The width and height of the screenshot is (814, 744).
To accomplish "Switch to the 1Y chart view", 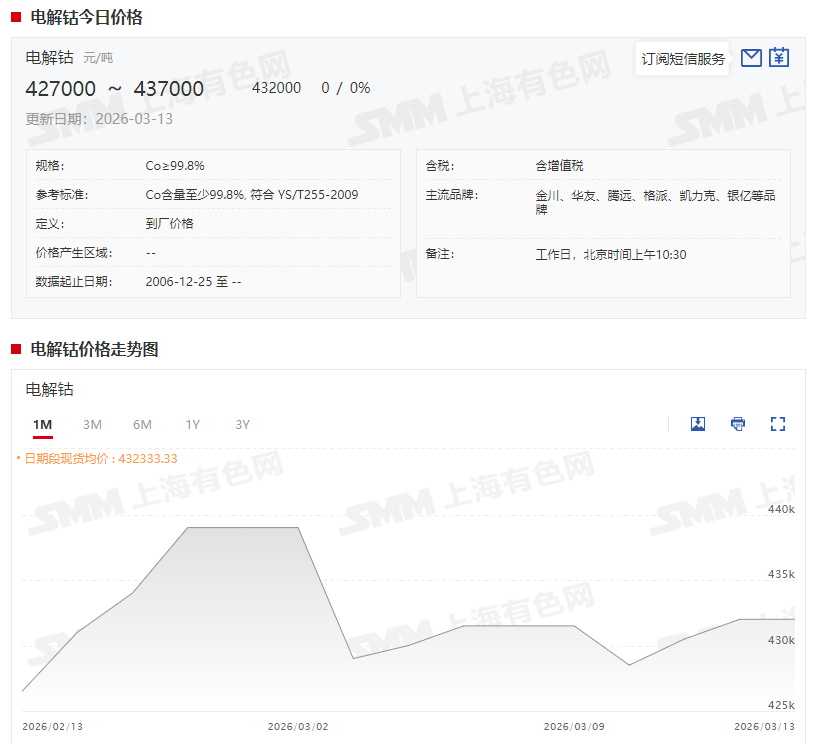I will pos(192,425).
